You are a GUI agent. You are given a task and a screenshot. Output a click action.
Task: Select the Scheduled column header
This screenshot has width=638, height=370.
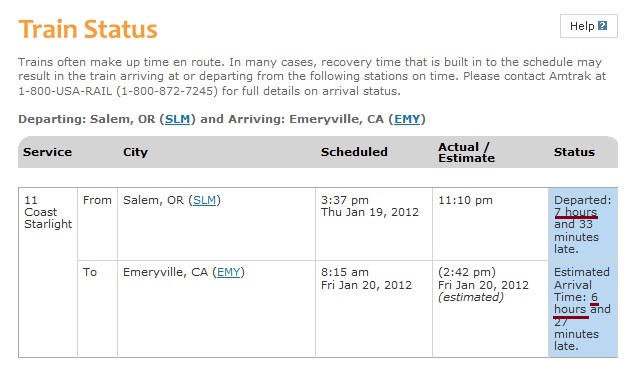coord(354,152)
